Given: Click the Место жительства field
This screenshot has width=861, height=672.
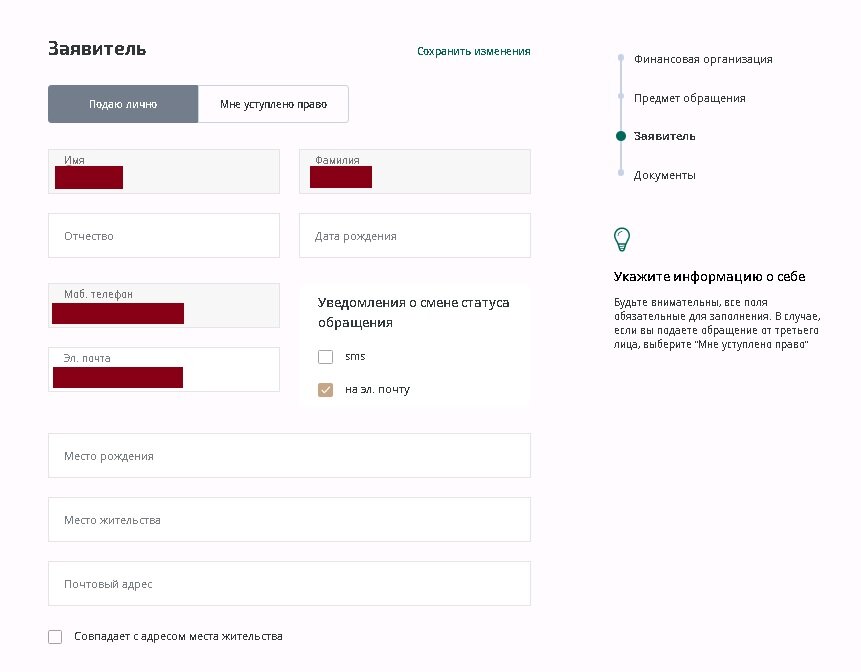Looking at the screenshot, I should pos(289,519).
